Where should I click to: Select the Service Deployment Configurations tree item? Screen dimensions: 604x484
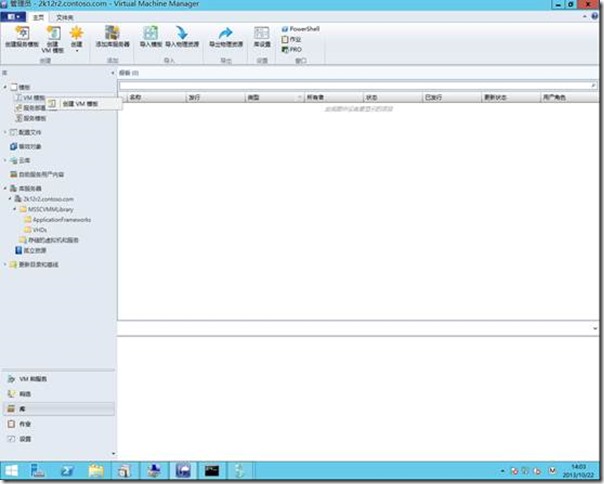[30, 108]
